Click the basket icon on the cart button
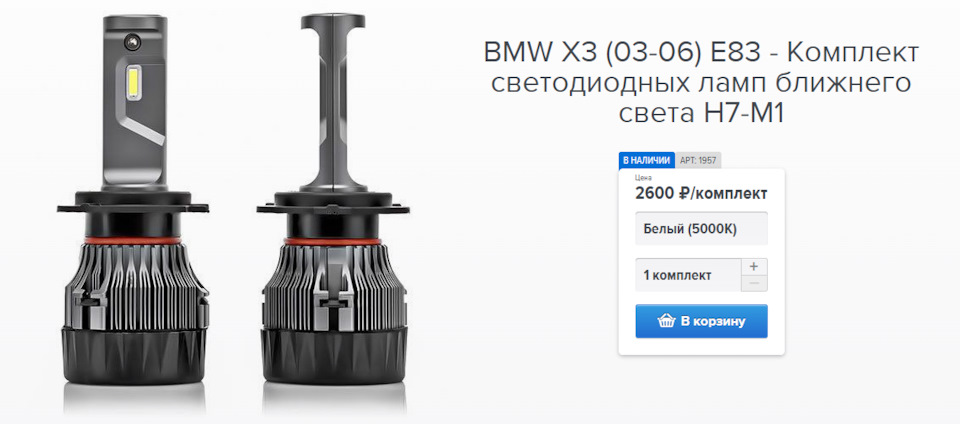Image resolution: width=960 pixels, height=424 pixels. pos(666,321)
